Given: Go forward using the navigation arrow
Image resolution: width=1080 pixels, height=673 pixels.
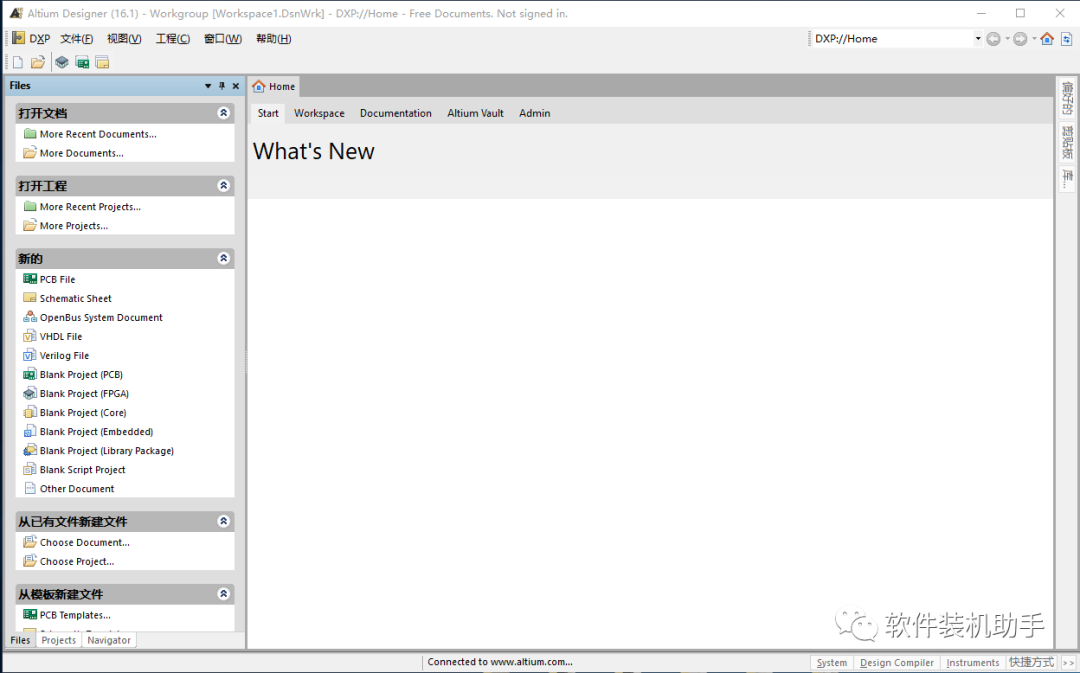Looking at the screenshot, I should pos(1020,39).
